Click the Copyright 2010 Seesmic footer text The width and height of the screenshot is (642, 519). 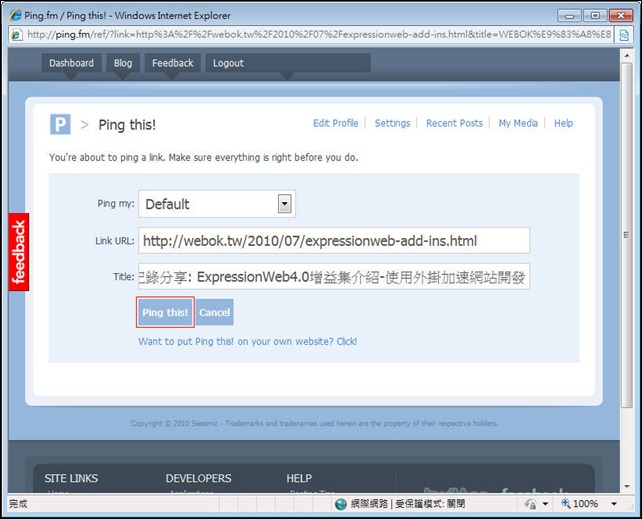pos(314,423)
